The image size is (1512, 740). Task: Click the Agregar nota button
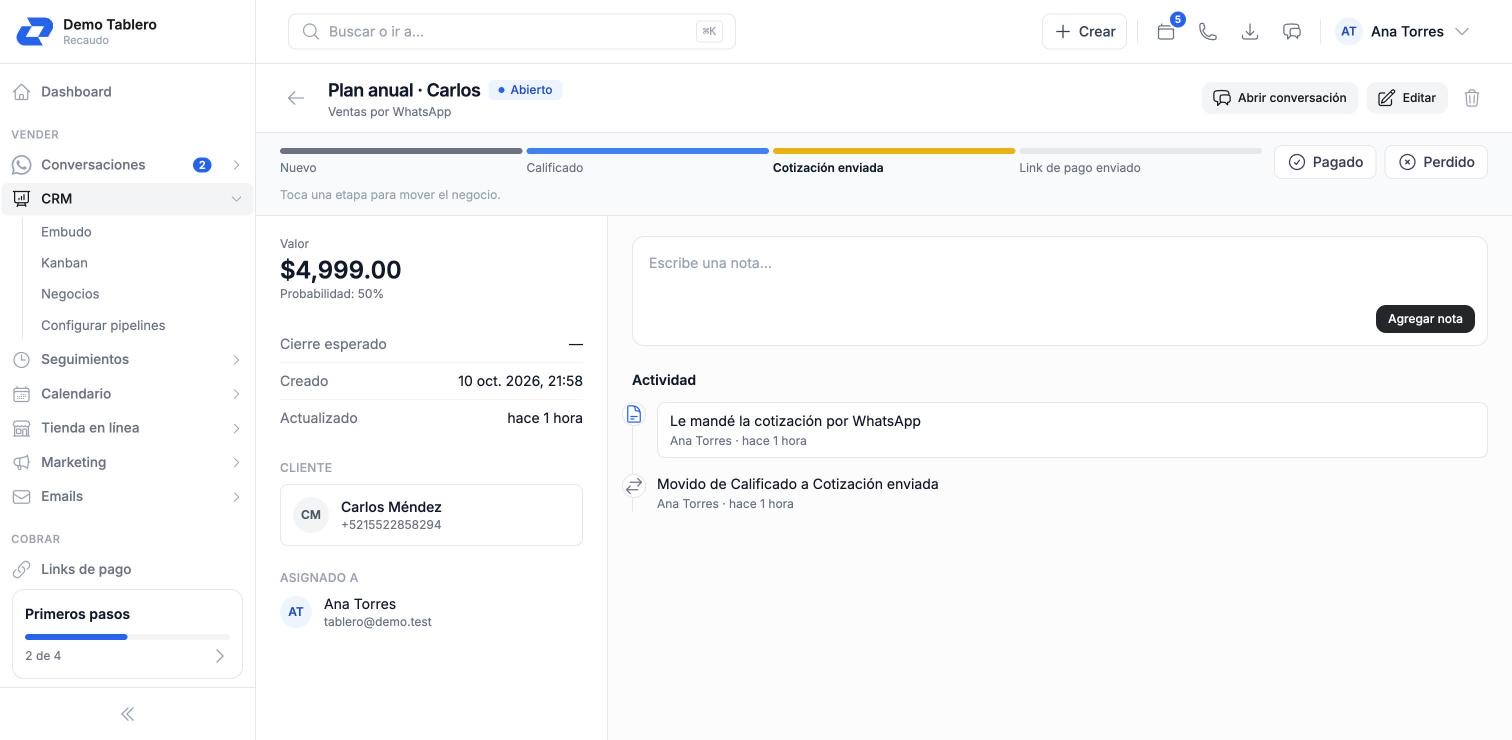pos(1425,319)
